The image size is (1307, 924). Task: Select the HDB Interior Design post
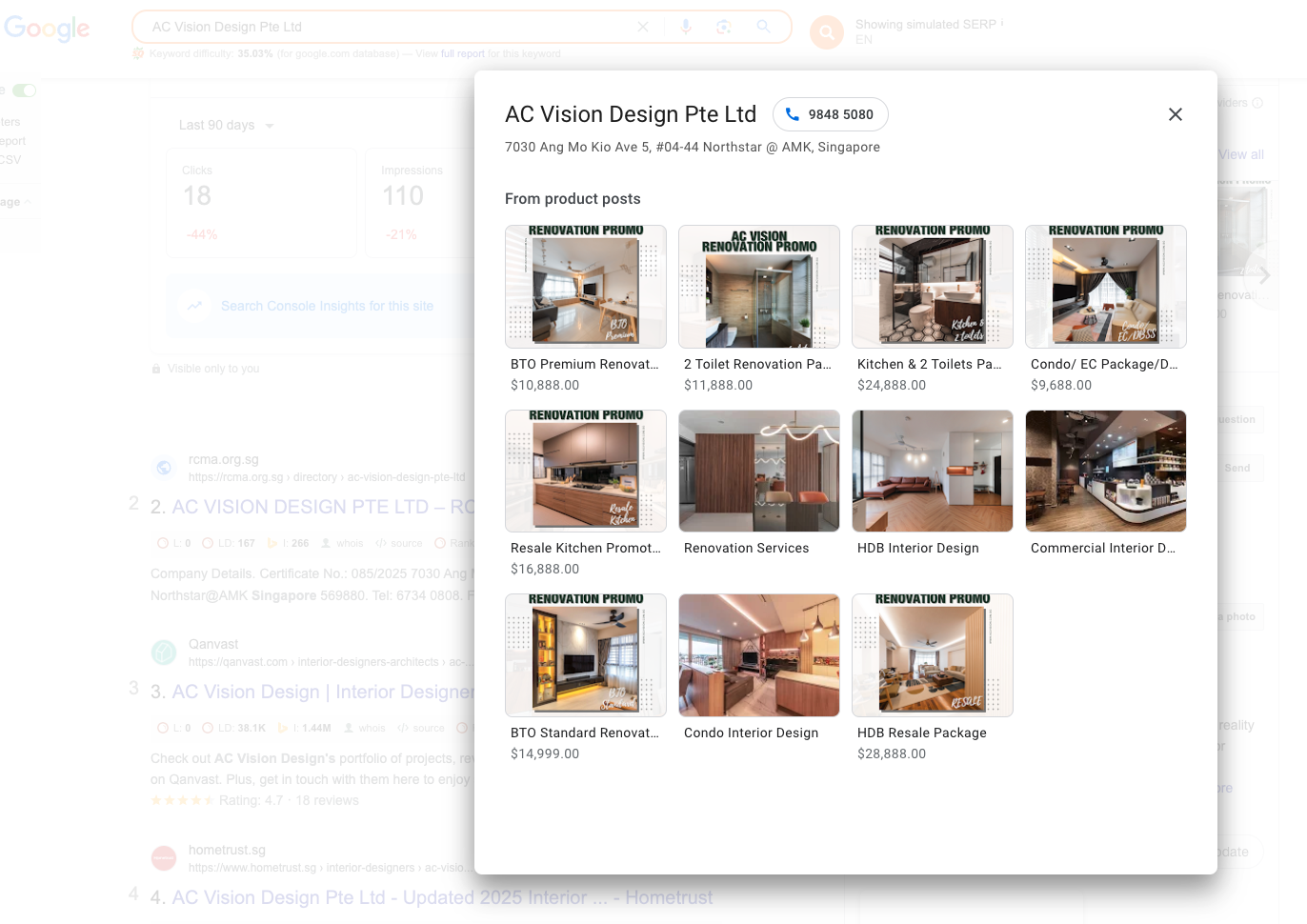932,471
